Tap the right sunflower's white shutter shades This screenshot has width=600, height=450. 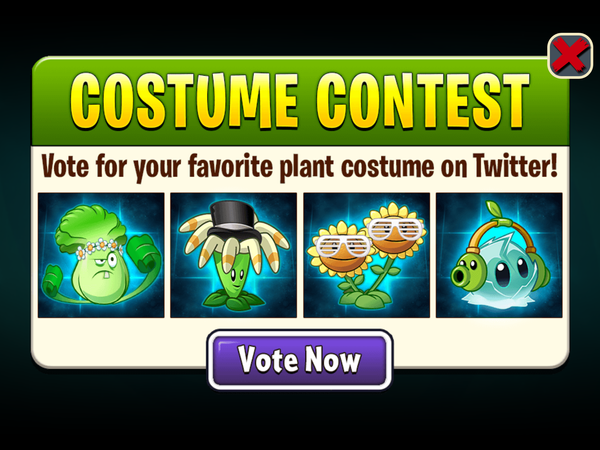click(x=395, y=229)
